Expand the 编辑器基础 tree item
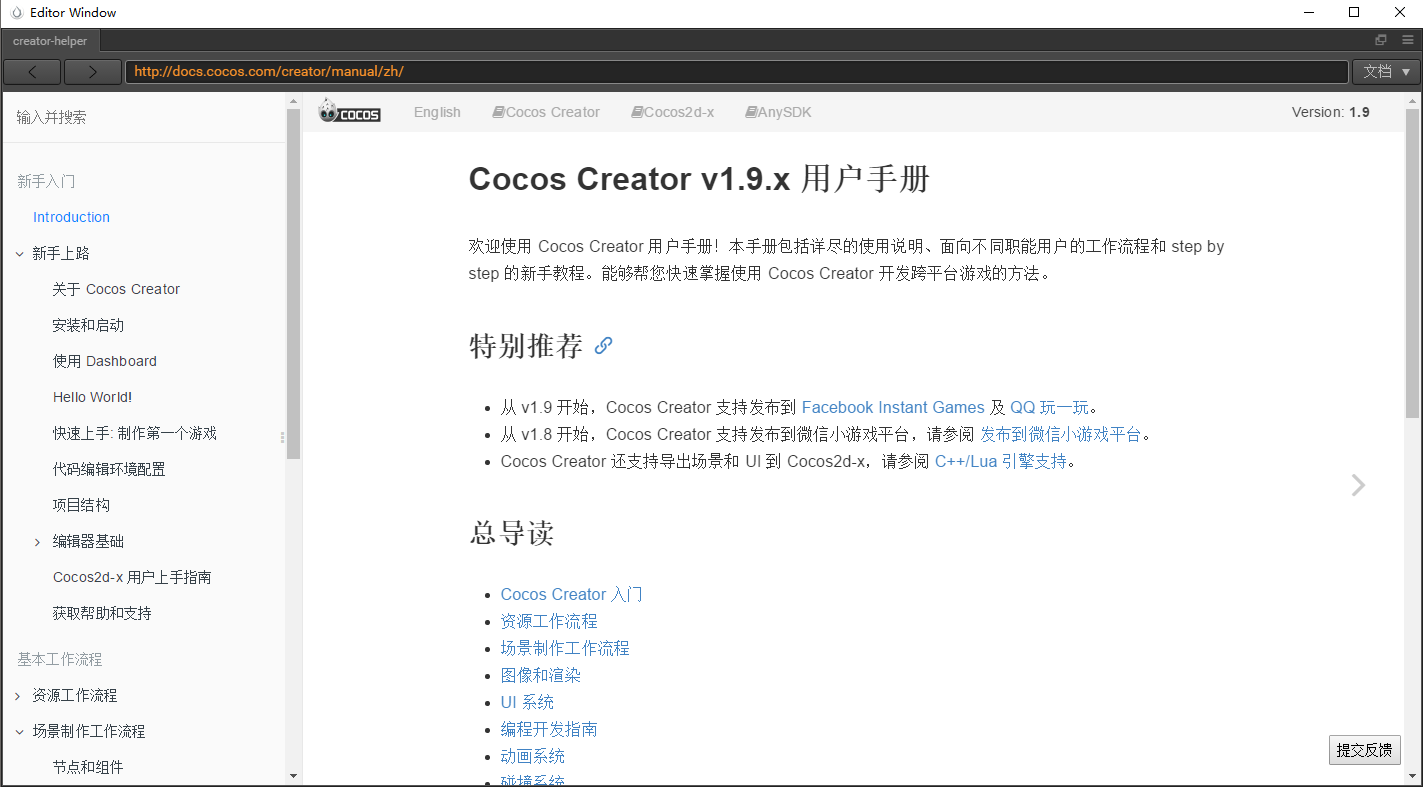Screen dimensions: 1423x787 point(38,542)
